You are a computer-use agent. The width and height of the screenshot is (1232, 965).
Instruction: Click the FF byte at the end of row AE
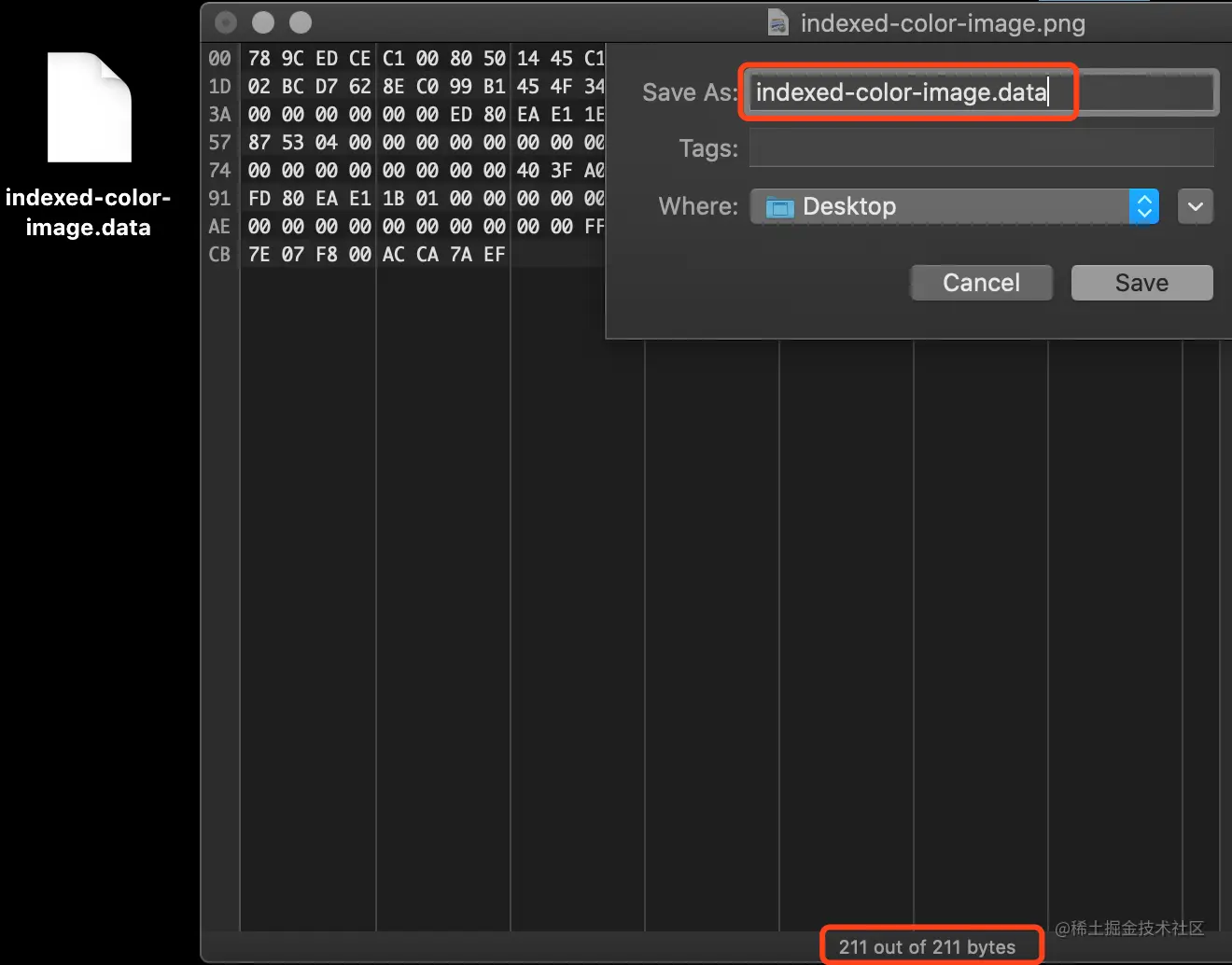click(595, 226)
